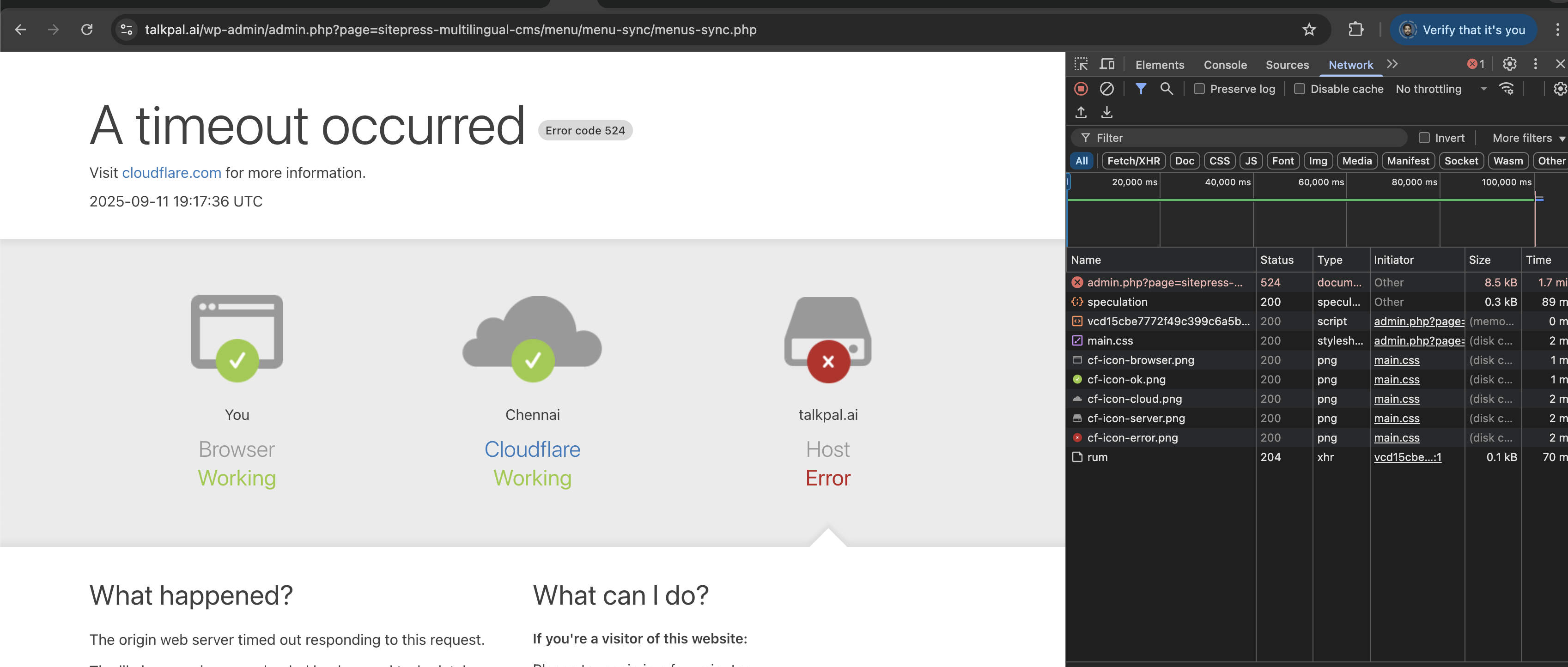Switch to the Console tab
This screenshot has width=1568, height=667.
pyautogui.click(x=1225, y=65)
